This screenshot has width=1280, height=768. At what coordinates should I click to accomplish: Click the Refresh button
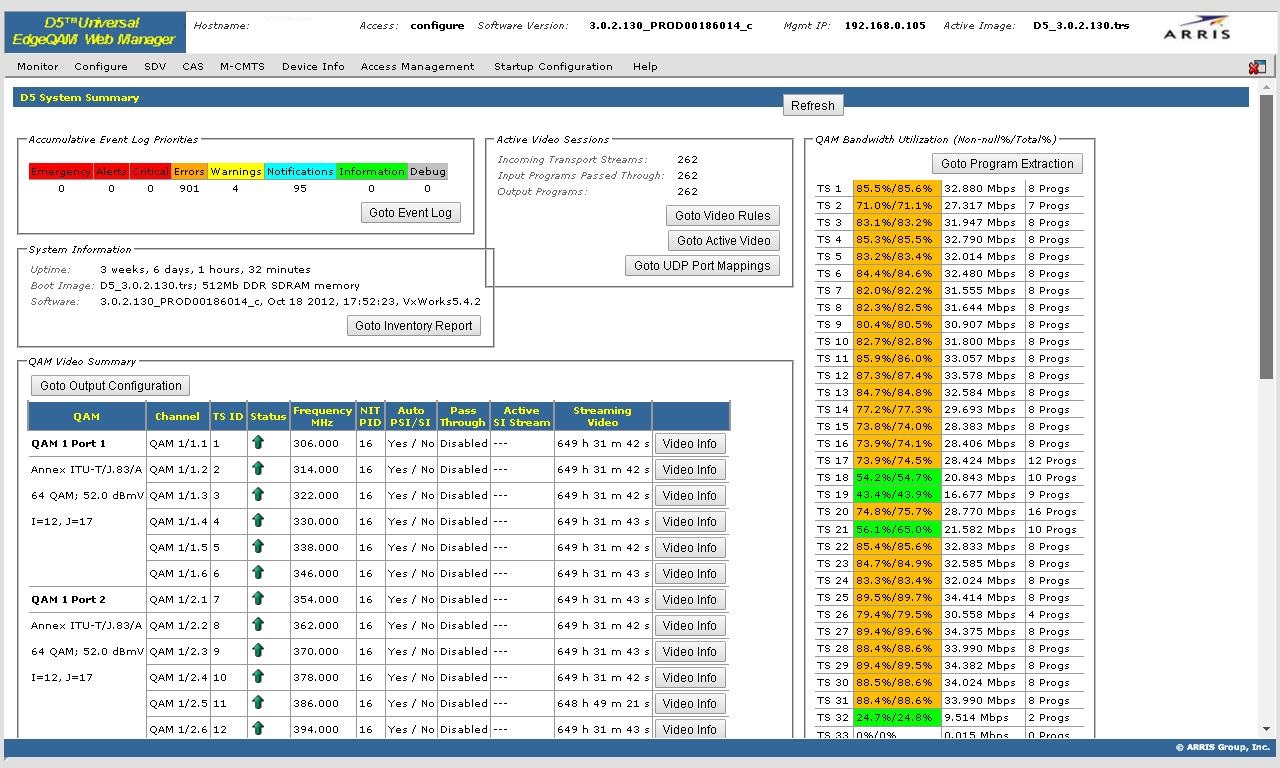click(813, 106)
